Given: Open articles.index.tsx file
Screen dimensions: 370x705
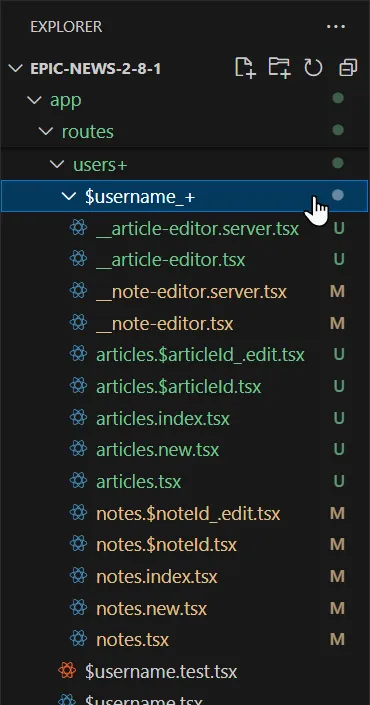Looking at the screenshot, I should pyautogui.click(x=163, y=419).
